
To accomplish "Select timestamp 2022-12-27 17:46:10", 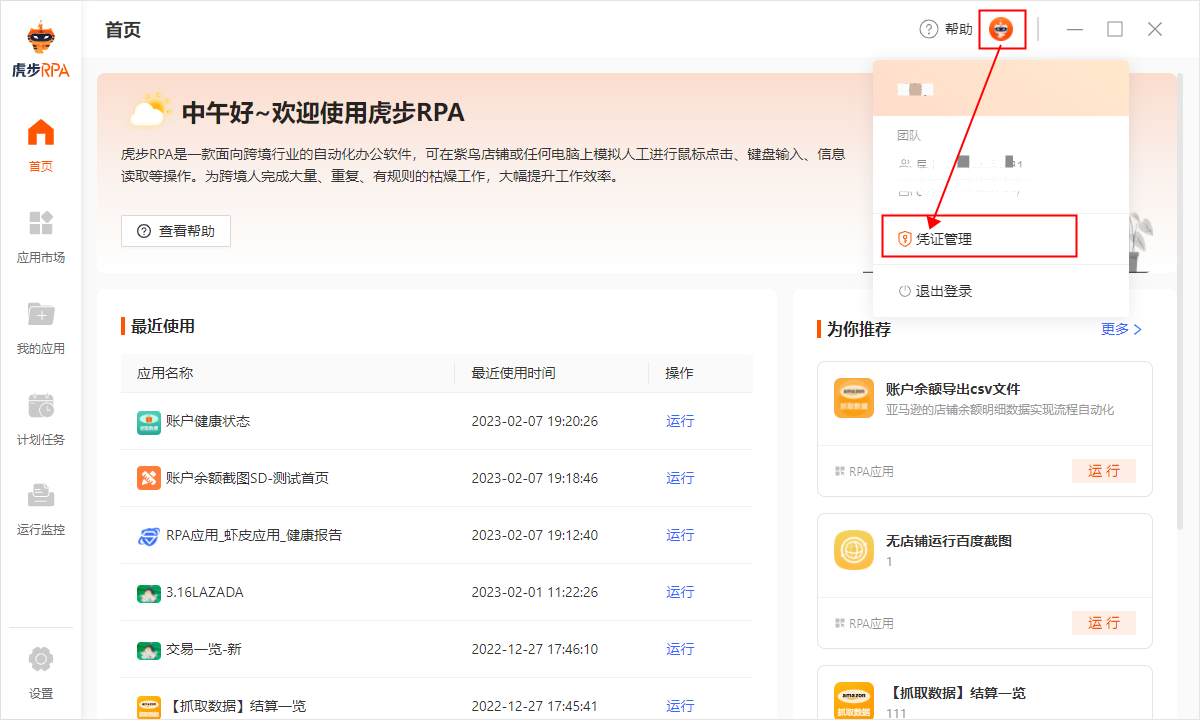I will 535,649.
